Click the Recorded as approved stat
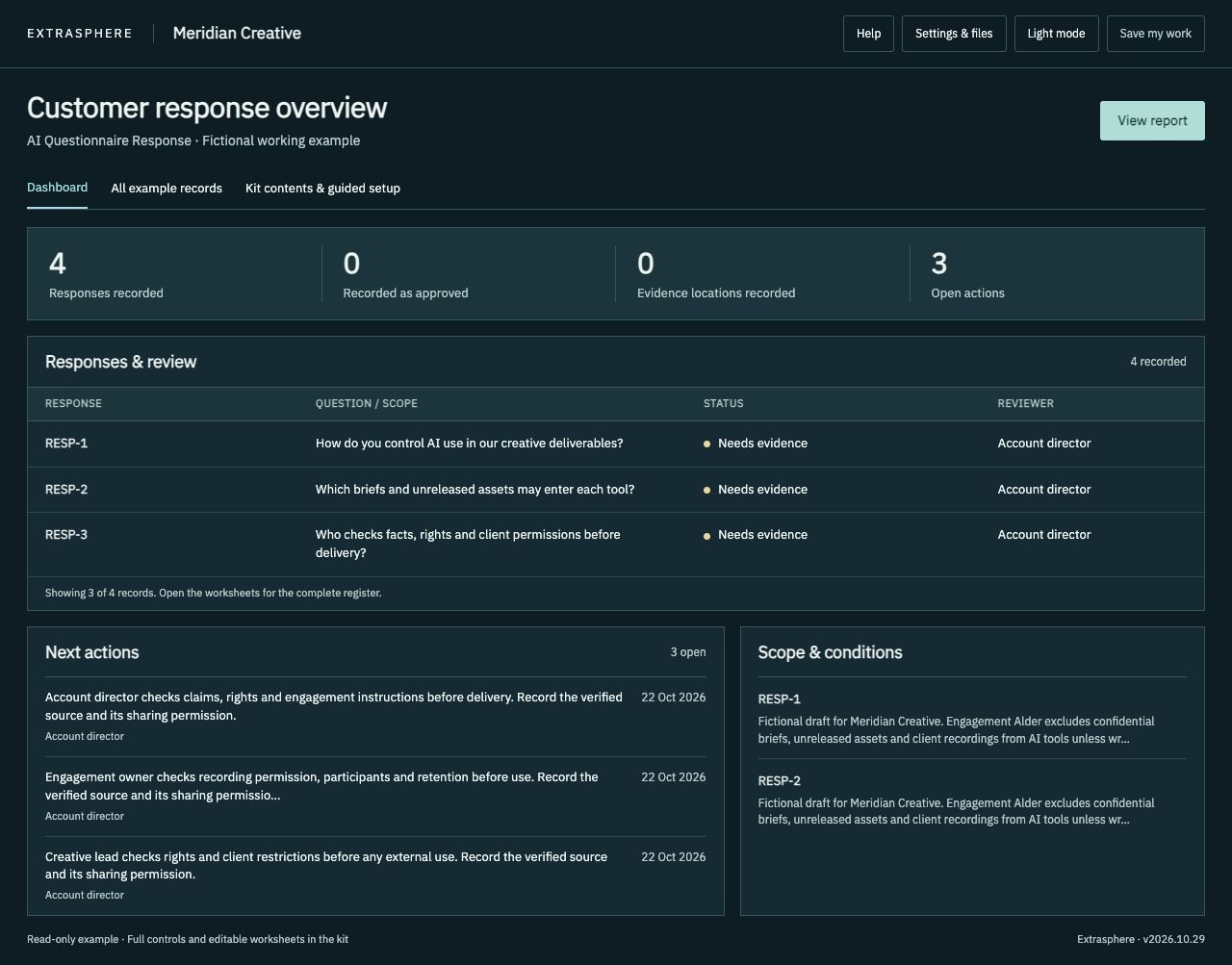The height and width of the screenshot is (965, 1232). 469,274
